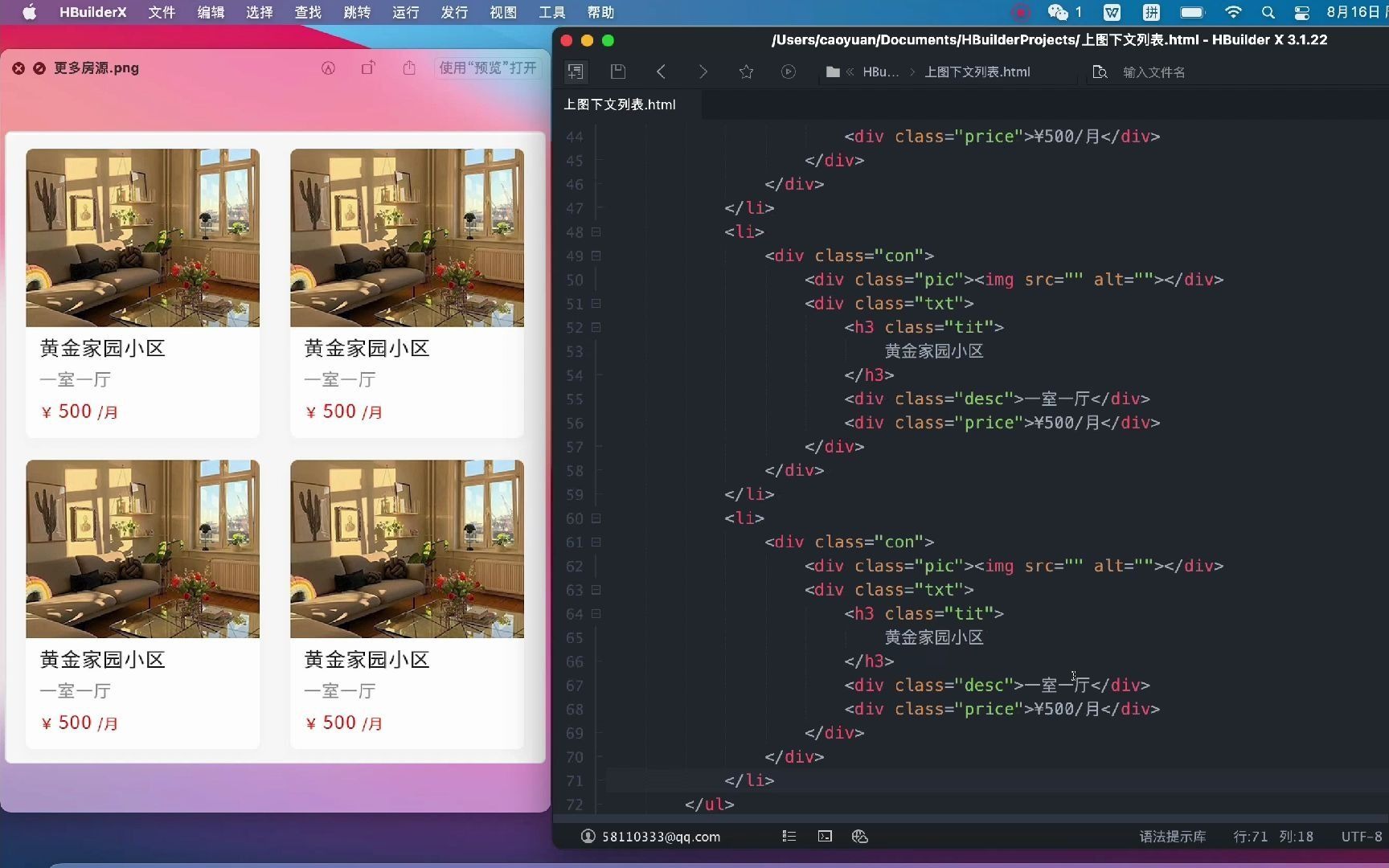Click the markup pen icon in preview window
Image resolution: width=1389 pixels, height=868 pixels.
pyautogui.click(x=328, y=68)
